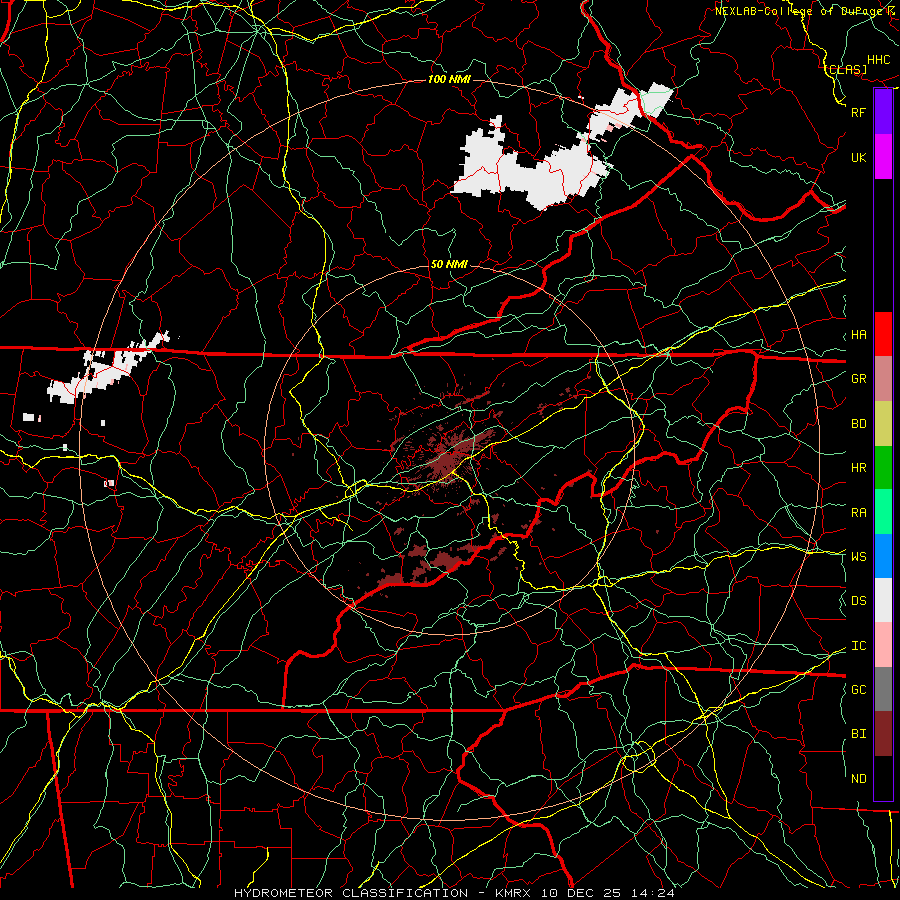Viewport: 900px width, 900px height.
Task: Click the 100 NMI range ring label
Action: (x=449, y=79)
